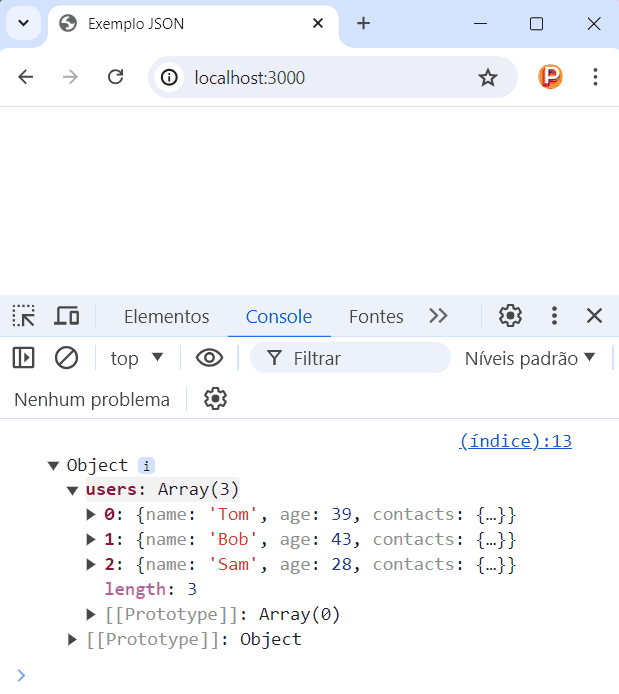The height and width of the screenshot is (694, 619).
Task: Minimize the browser window
Action: [x=481, y=23]
